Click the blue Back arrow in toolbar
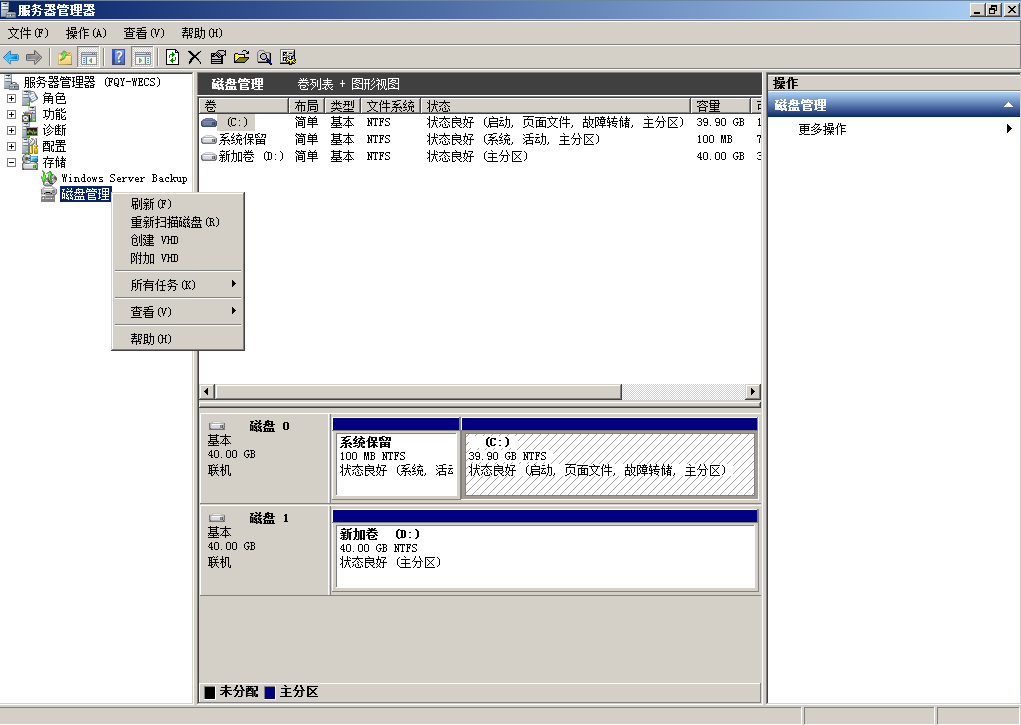This screenshot has height=725, width=1021. [12, 57]
